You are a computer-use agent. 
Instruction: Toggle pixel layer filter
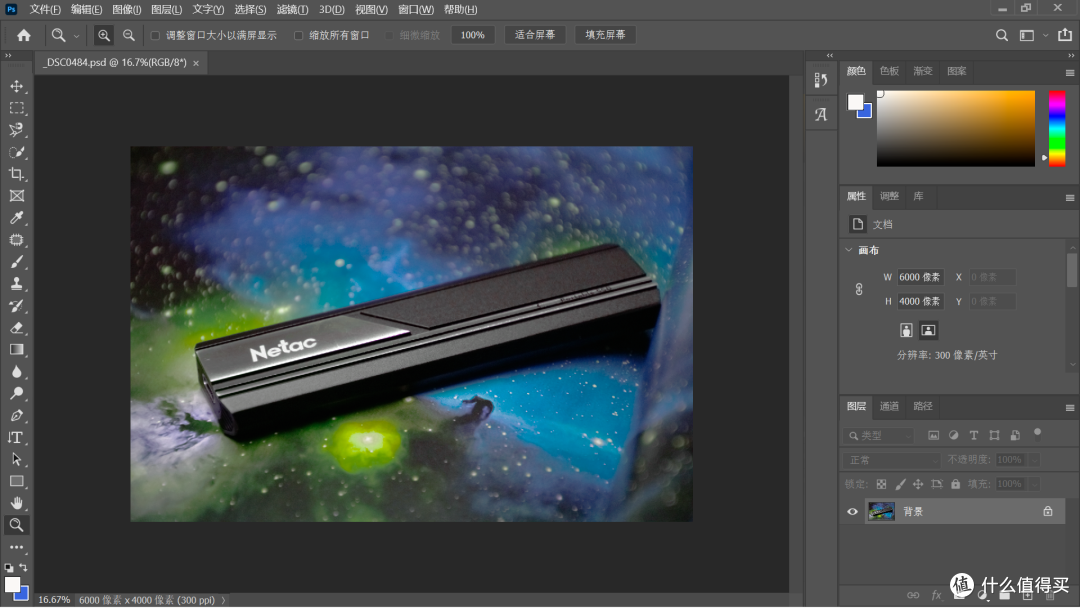click(x=933, y=435)
